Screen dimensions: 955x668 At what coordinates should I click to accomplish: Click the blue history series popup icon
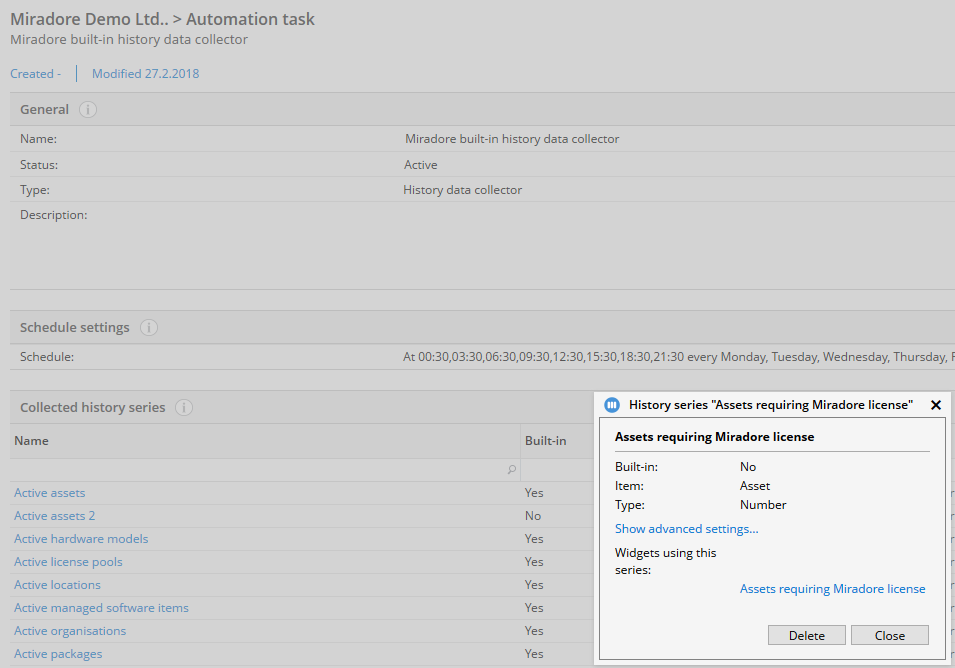[x=611, y=405]
